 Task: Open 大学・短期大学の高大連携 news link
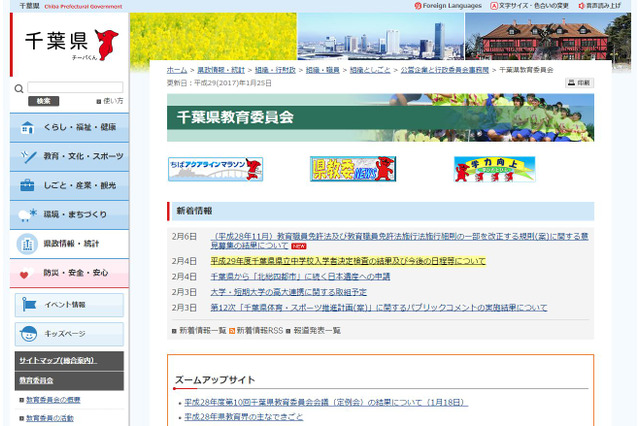289,292
